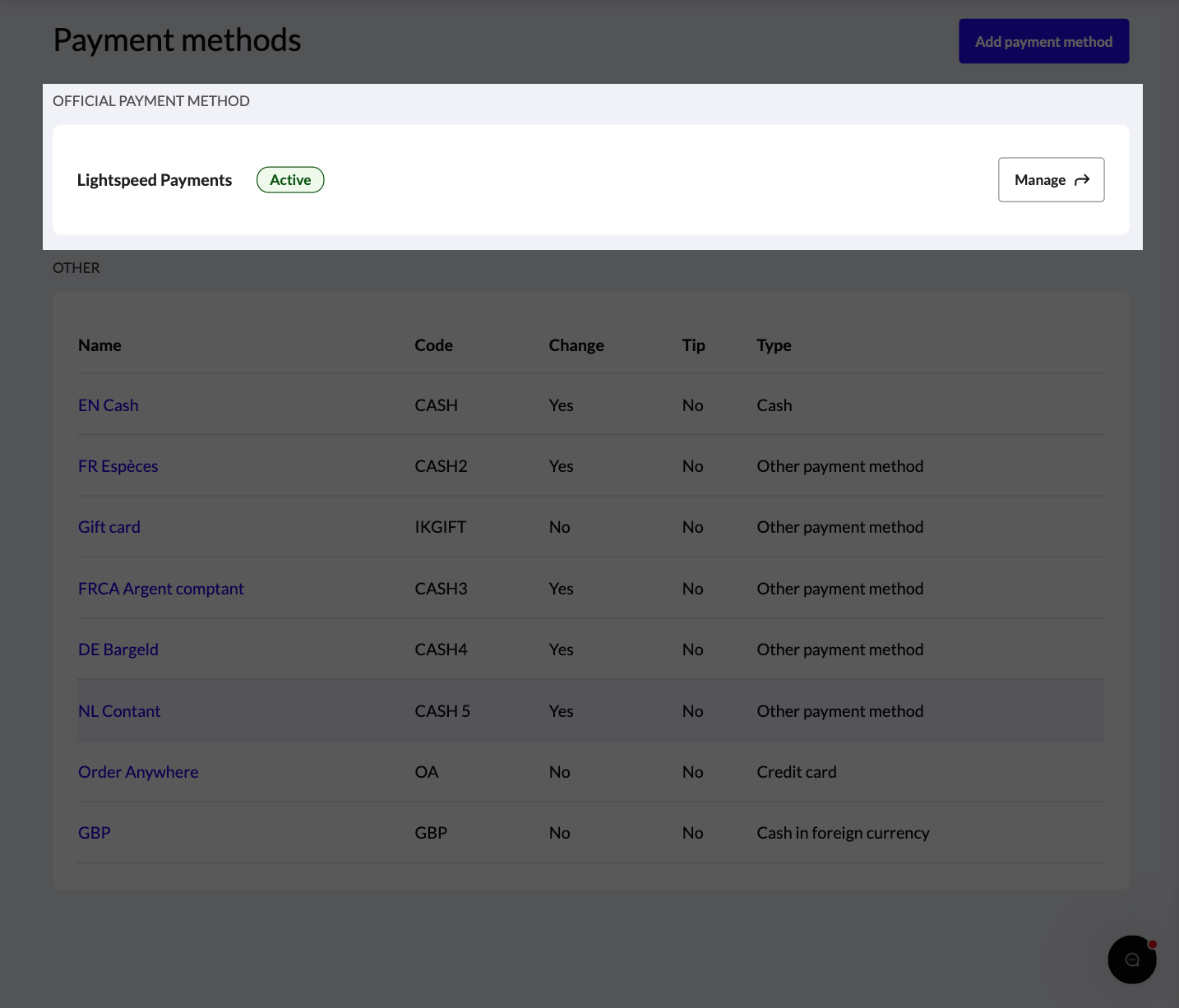Viewport: 1179px width, 1008px height.
Task: Click the Active status badge
Action: pos(290,180)
